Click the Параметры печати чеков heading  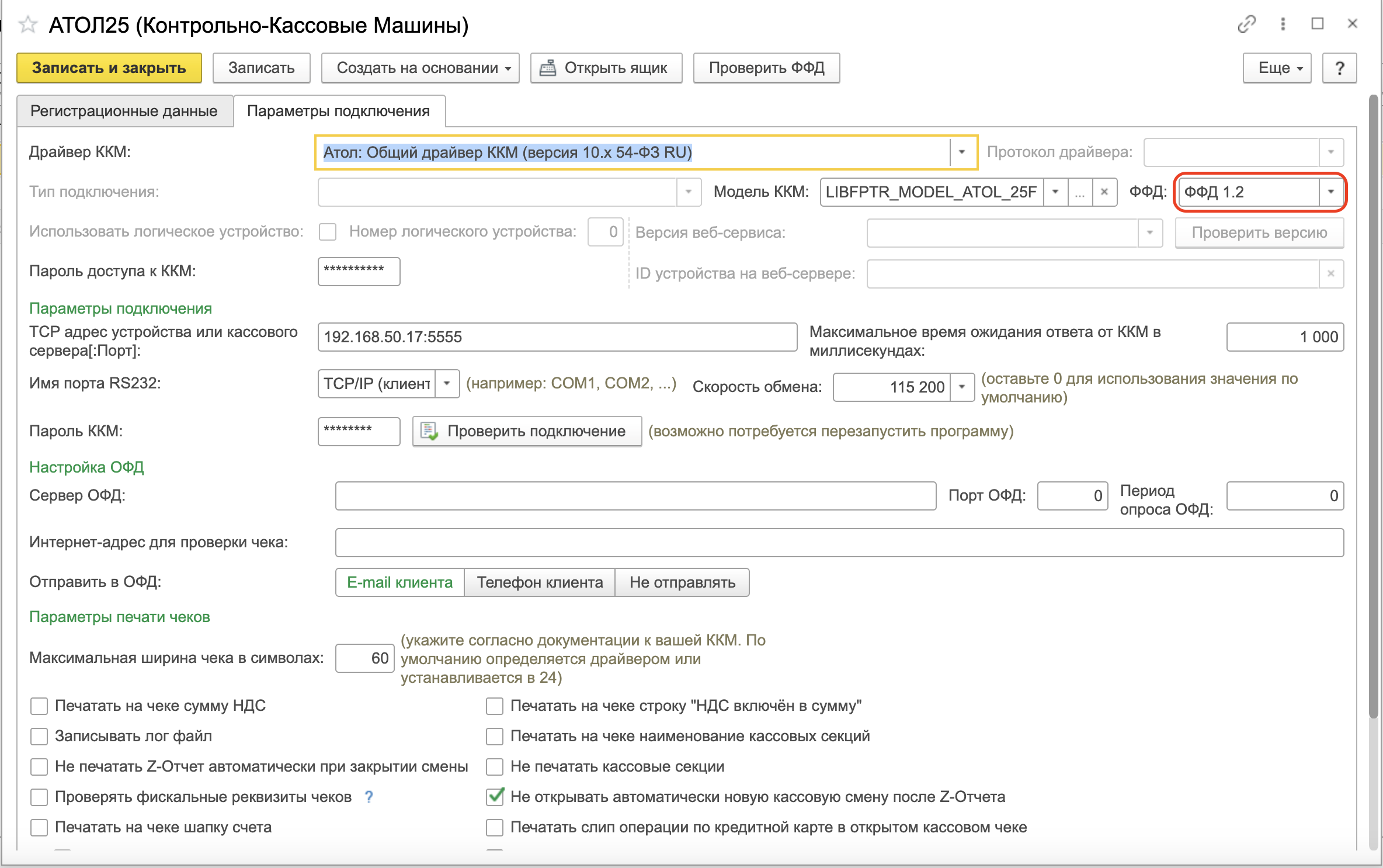click(119, 617)
